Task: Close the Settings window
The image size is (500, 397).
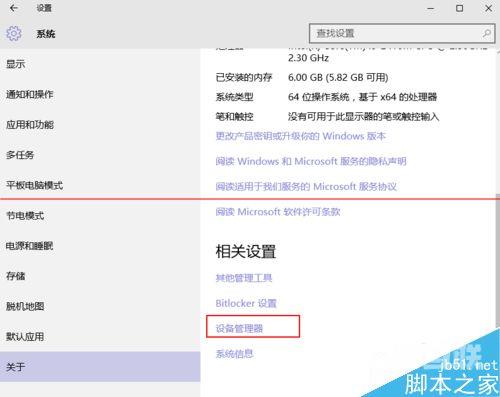Action: tap(488, 8)
